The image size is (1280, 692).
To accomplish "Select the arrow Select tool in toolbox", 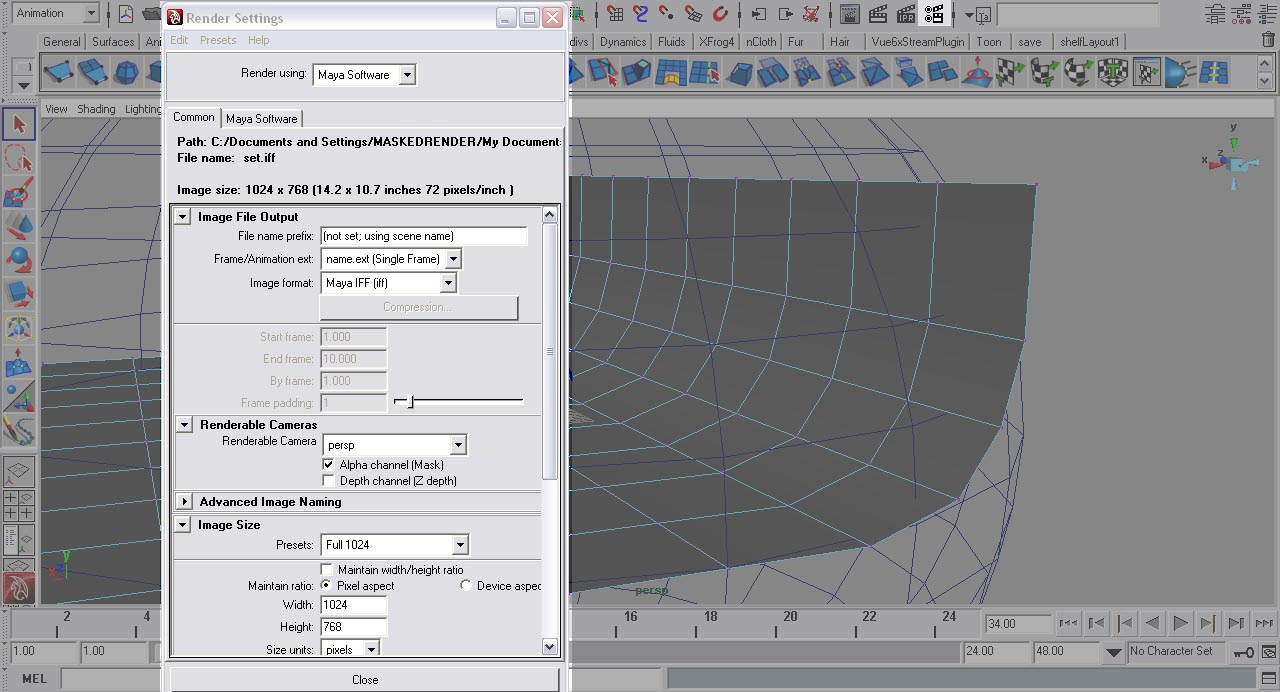I will 19,124.
